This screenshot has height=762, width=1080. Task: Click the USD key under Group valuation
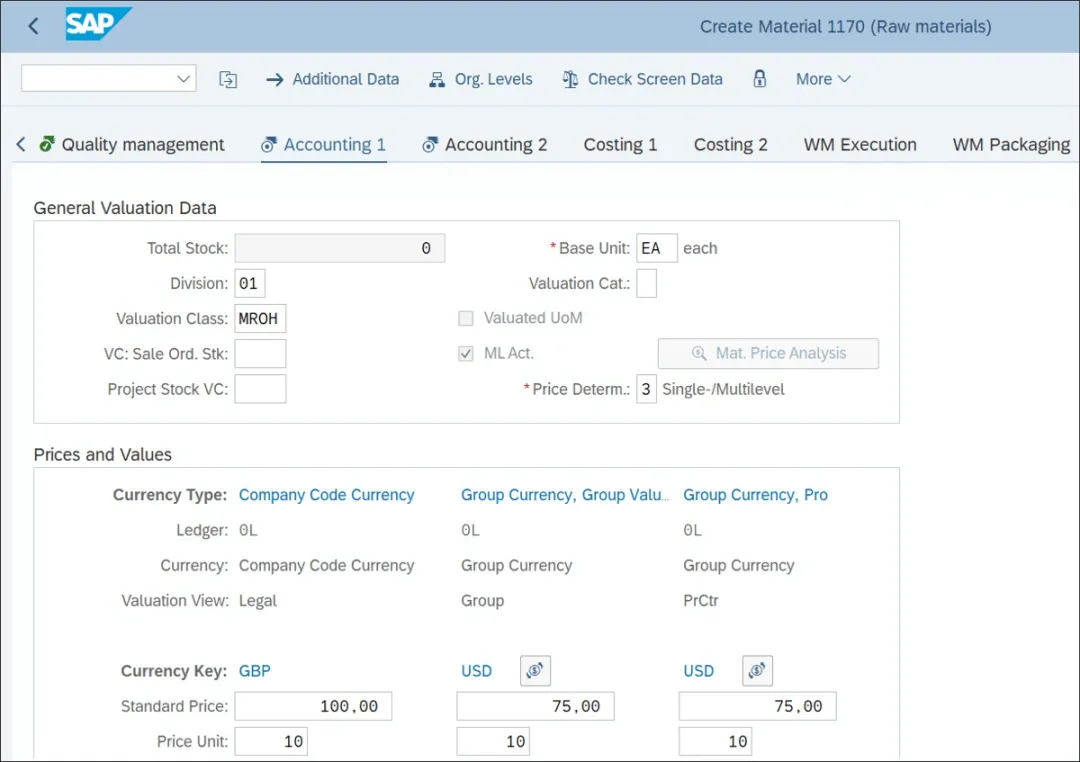point(477,671)
